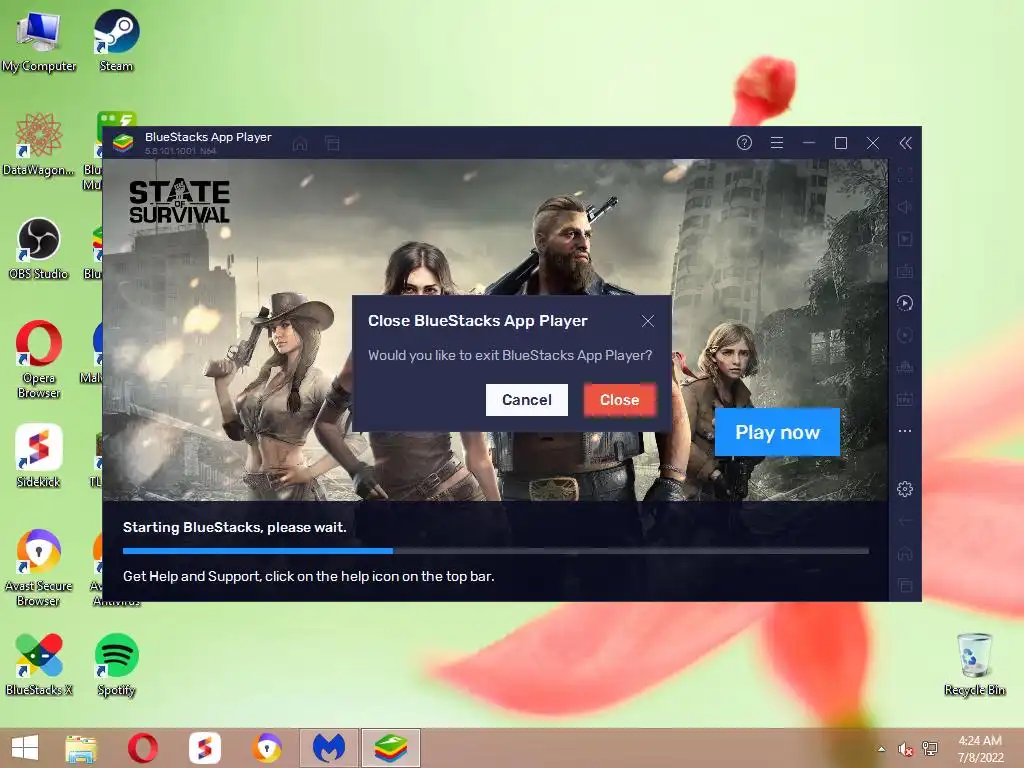Open File Explorer from the taskbar
1024x768 pixels.
click(x=81, y=748)
